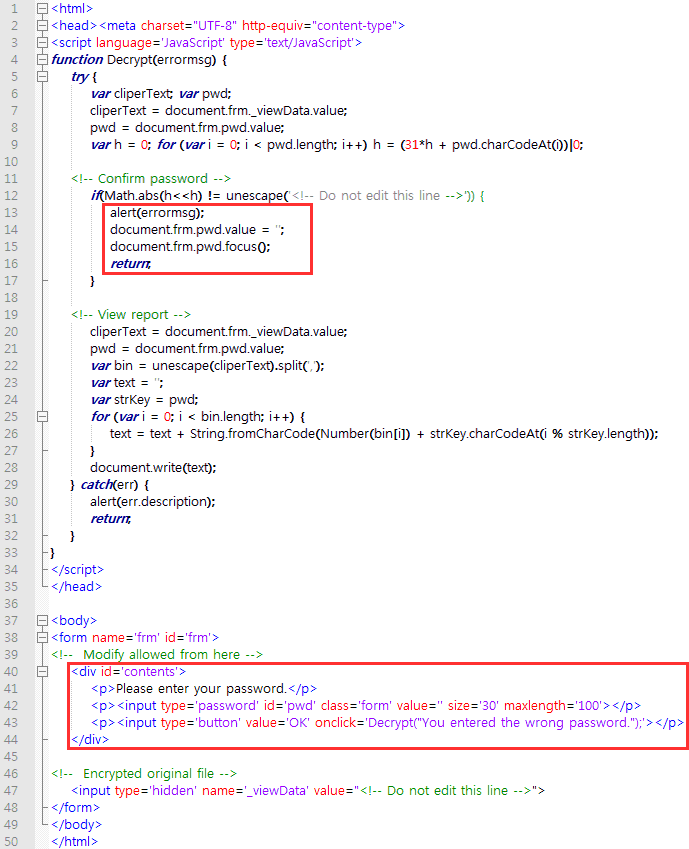Click the 'Modify allowed from here' comment
The image size is (689, 849).
click(x=157, y=655)
